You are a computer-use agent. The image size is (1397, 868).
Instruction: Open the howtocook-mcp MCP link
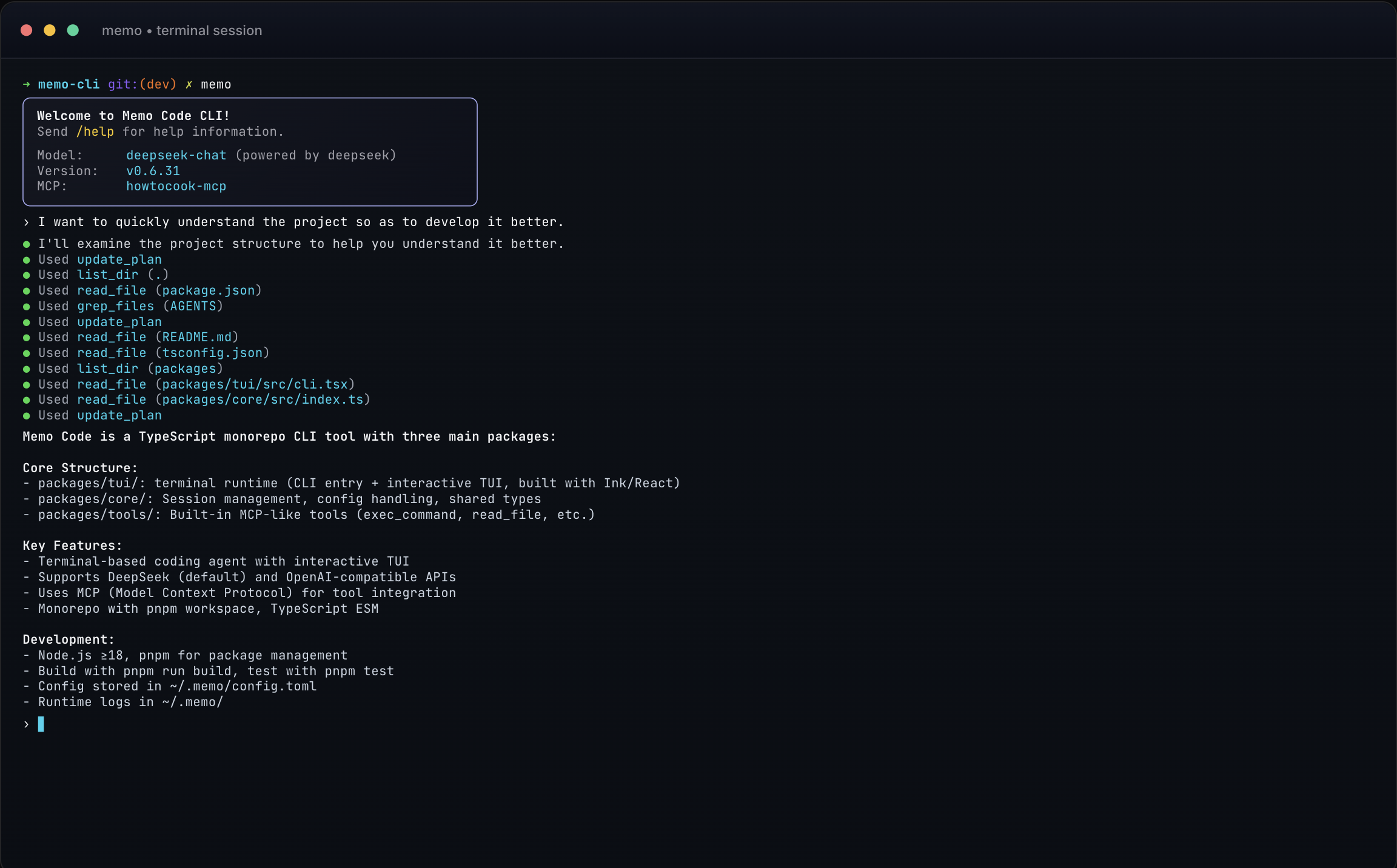point(176,186)
